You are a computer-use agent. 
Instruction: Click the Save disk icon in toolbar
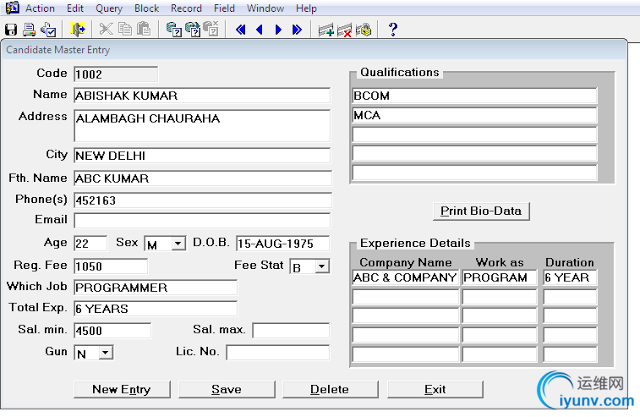pyautogui.click(x=12, y=29)
